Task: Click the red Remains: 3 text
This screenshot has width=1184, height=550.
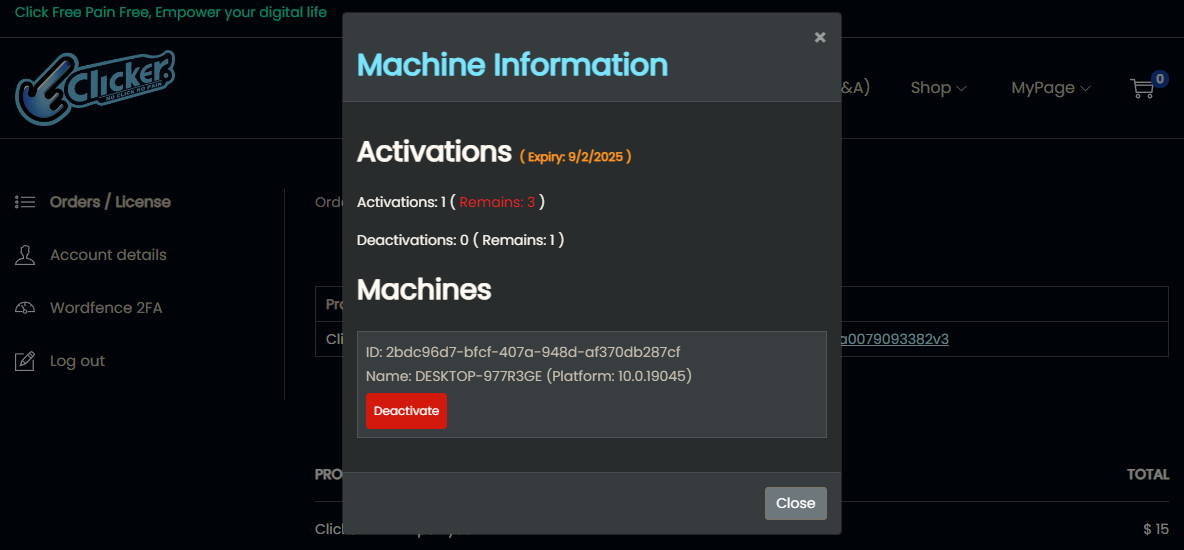Action: pos(497,202)
